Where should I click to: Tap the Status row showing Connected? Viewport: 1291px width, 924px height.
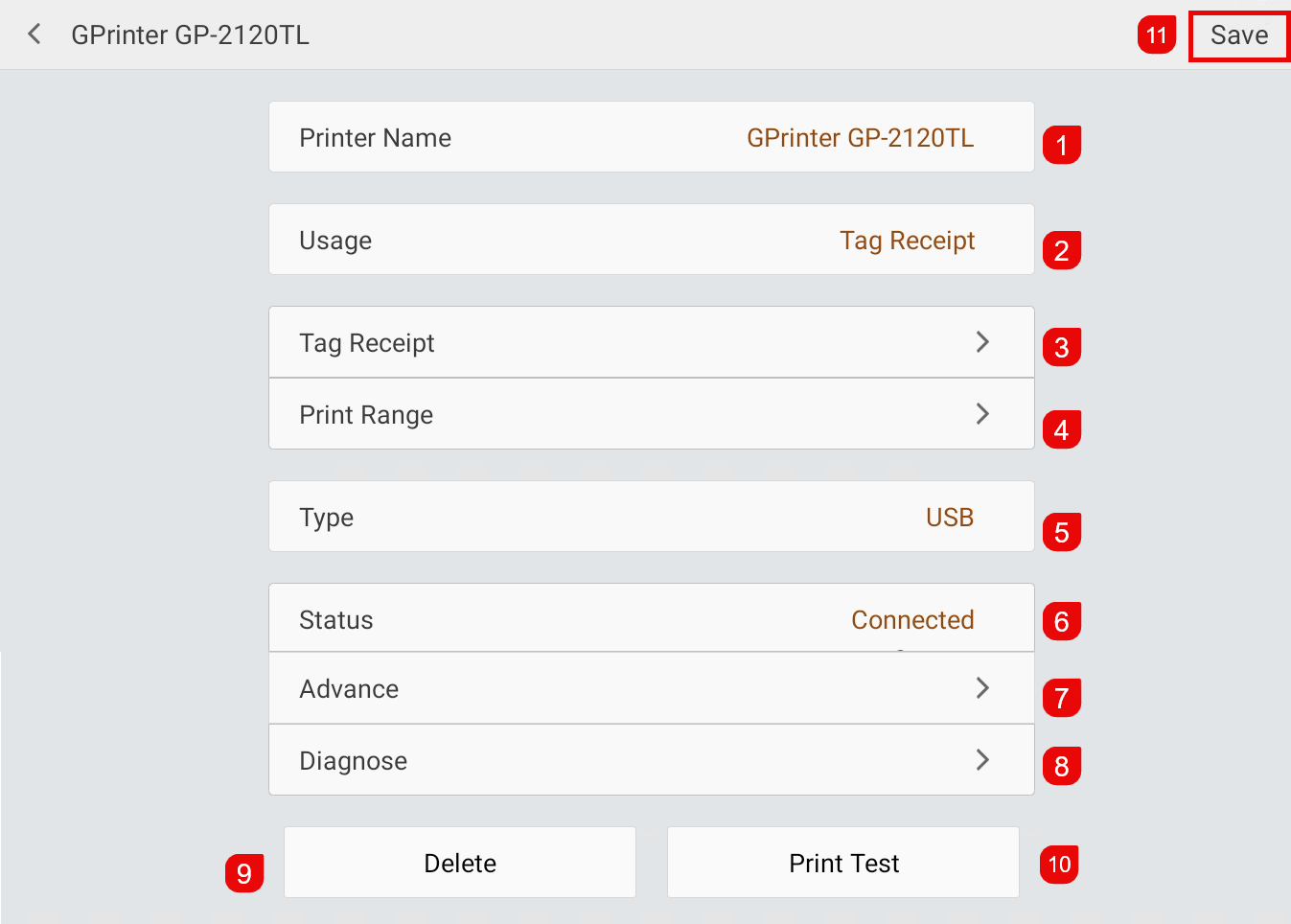click(652, 618)
